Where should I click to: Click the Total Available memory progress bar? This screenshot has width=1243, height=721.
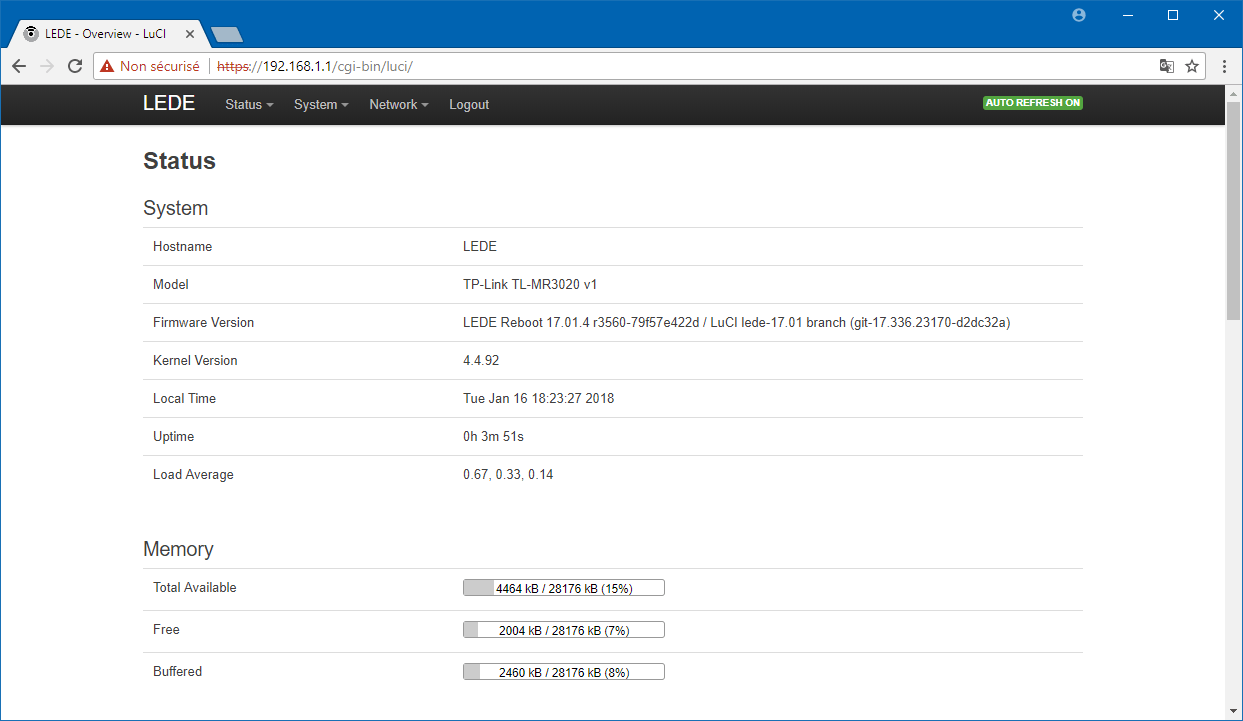coord(564,588)
